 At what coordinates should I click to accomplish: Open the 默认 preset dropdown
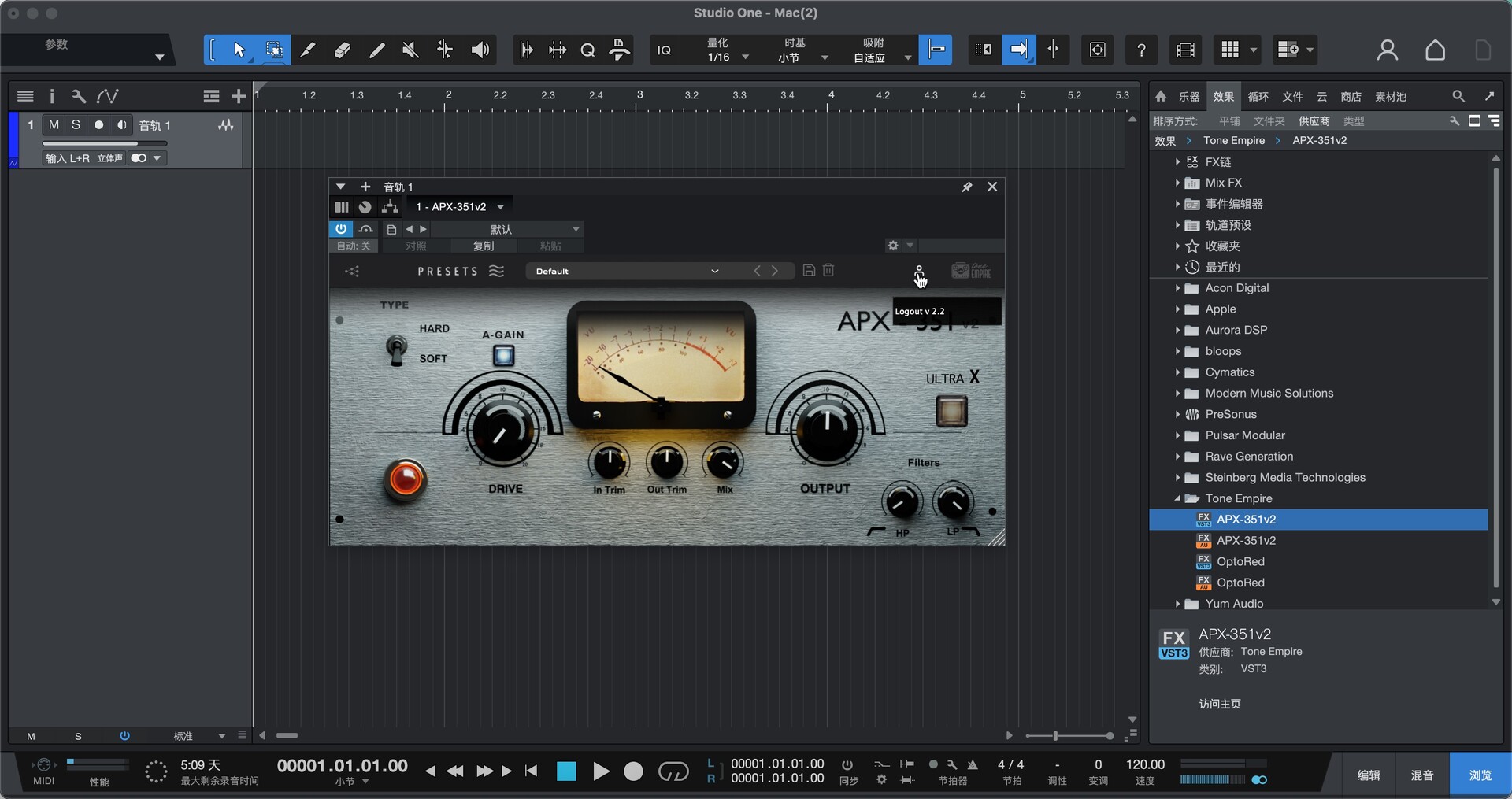pos(507,229)
